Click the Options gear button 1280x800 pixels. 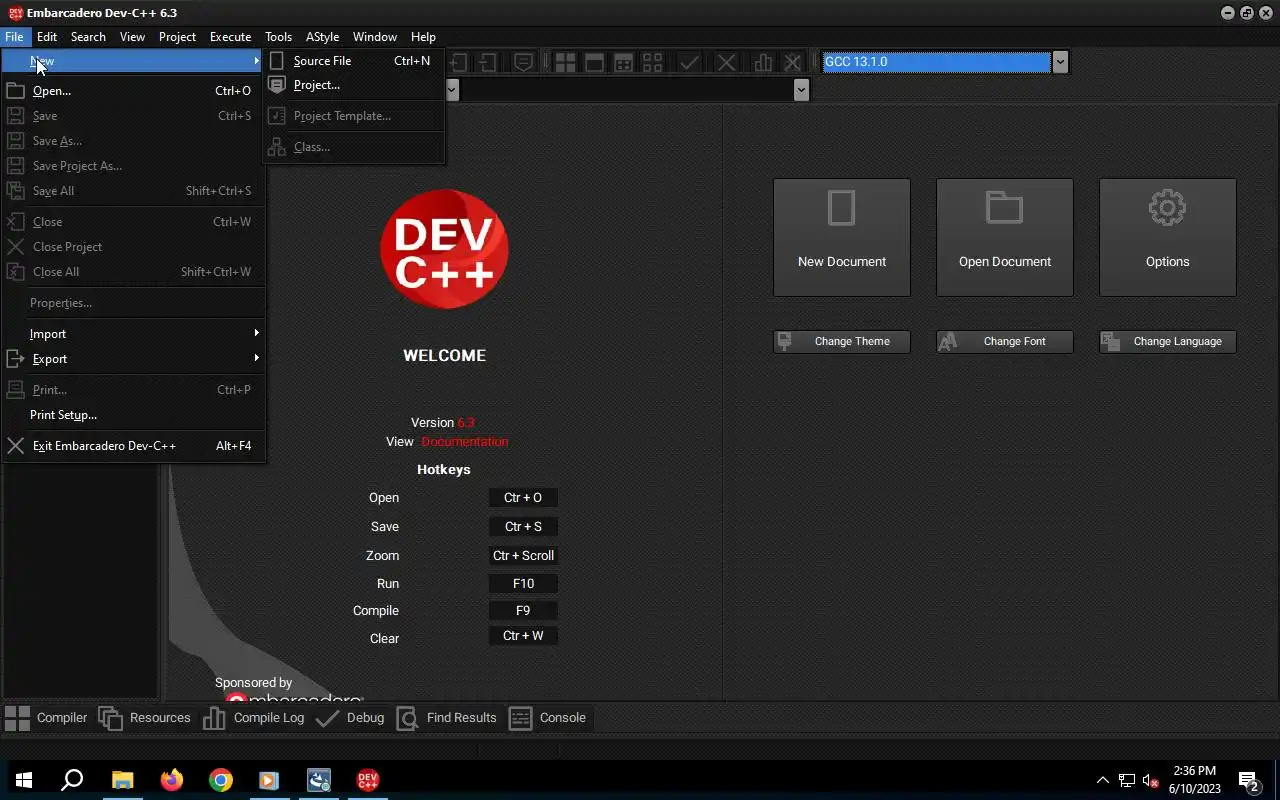(1168, 237)
